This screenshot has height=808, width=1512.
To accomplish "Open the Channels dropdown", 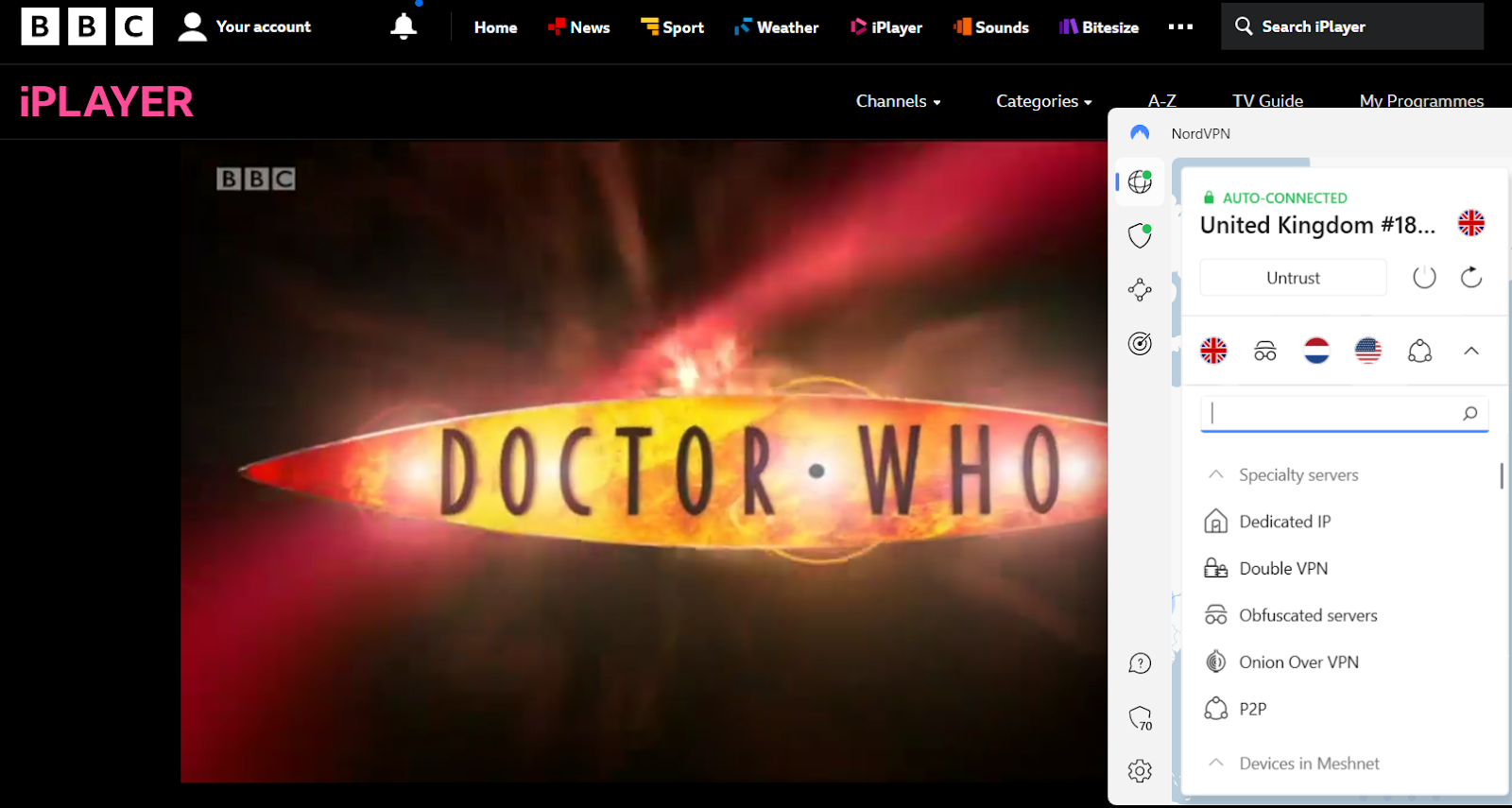I will pyautogui.click(x=898, y=101).
